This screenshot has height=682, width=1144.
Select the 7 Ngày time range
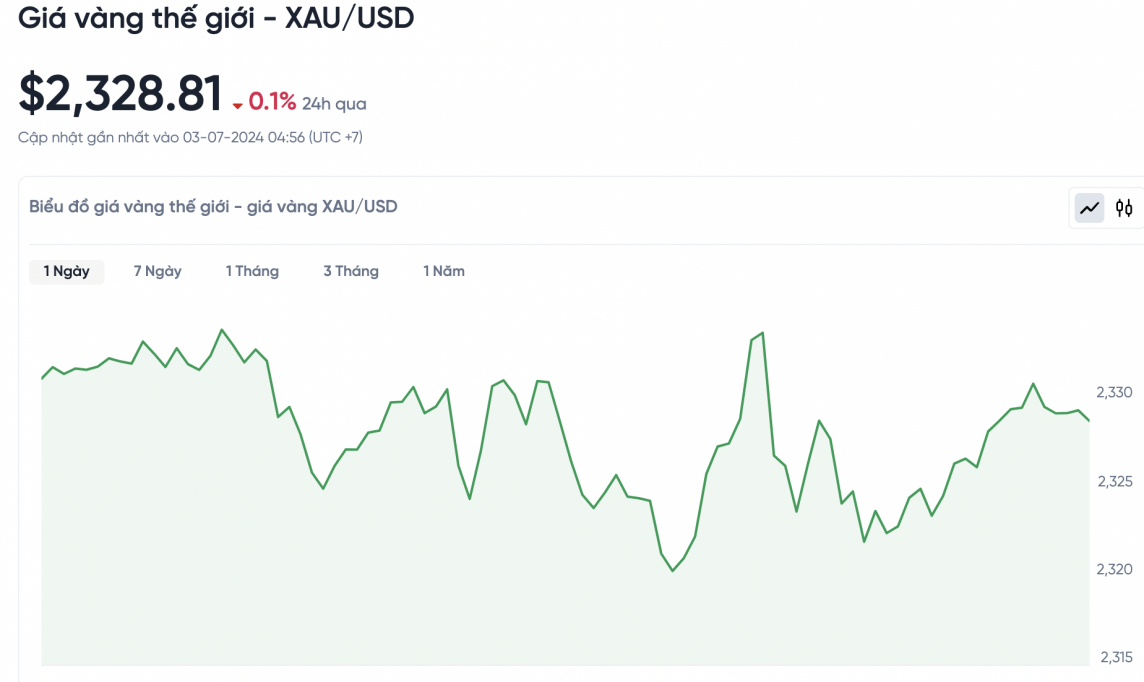click(157, 271)
